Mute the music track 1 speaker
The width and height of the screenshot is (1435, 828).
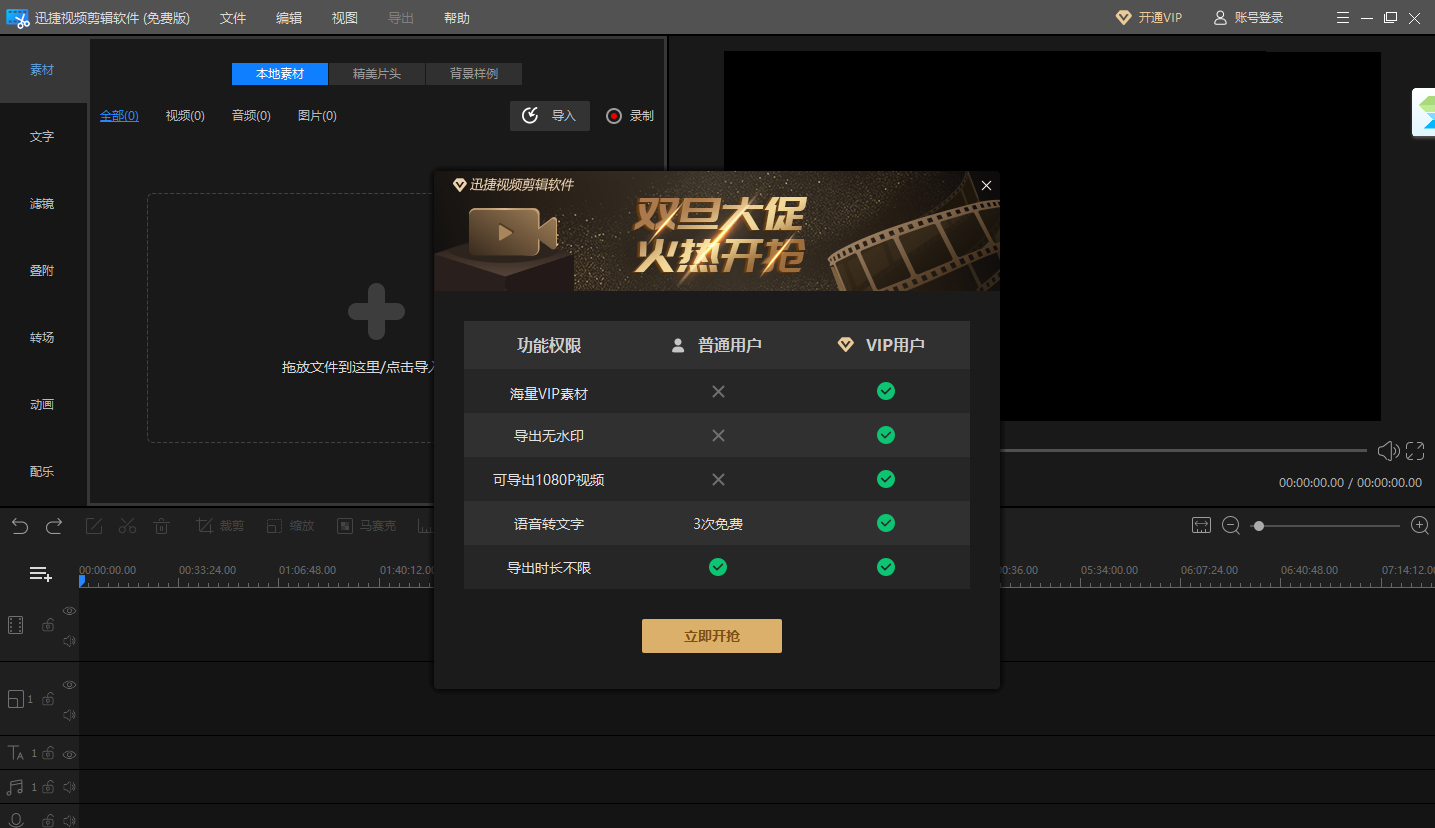[x=69, y=787]
